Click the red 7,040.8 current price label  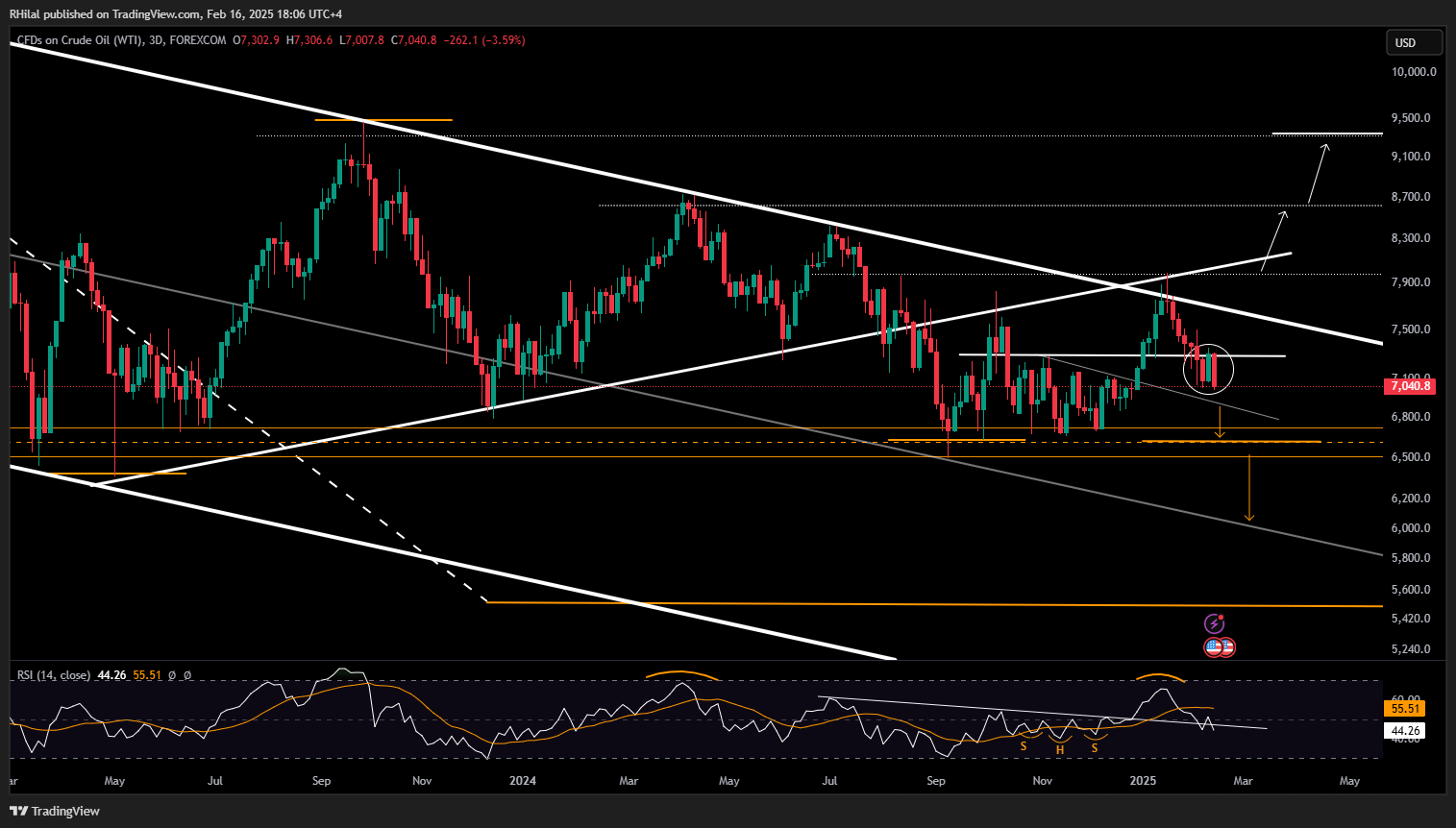pyautogui.click(x=1409, y=386)
